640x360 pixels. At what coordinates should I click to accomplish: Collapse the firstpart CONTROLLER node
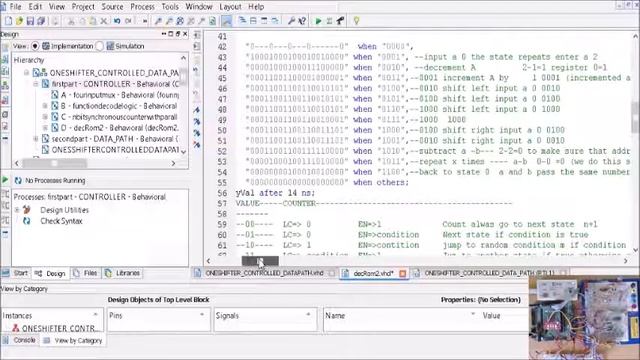click(36, 84)
